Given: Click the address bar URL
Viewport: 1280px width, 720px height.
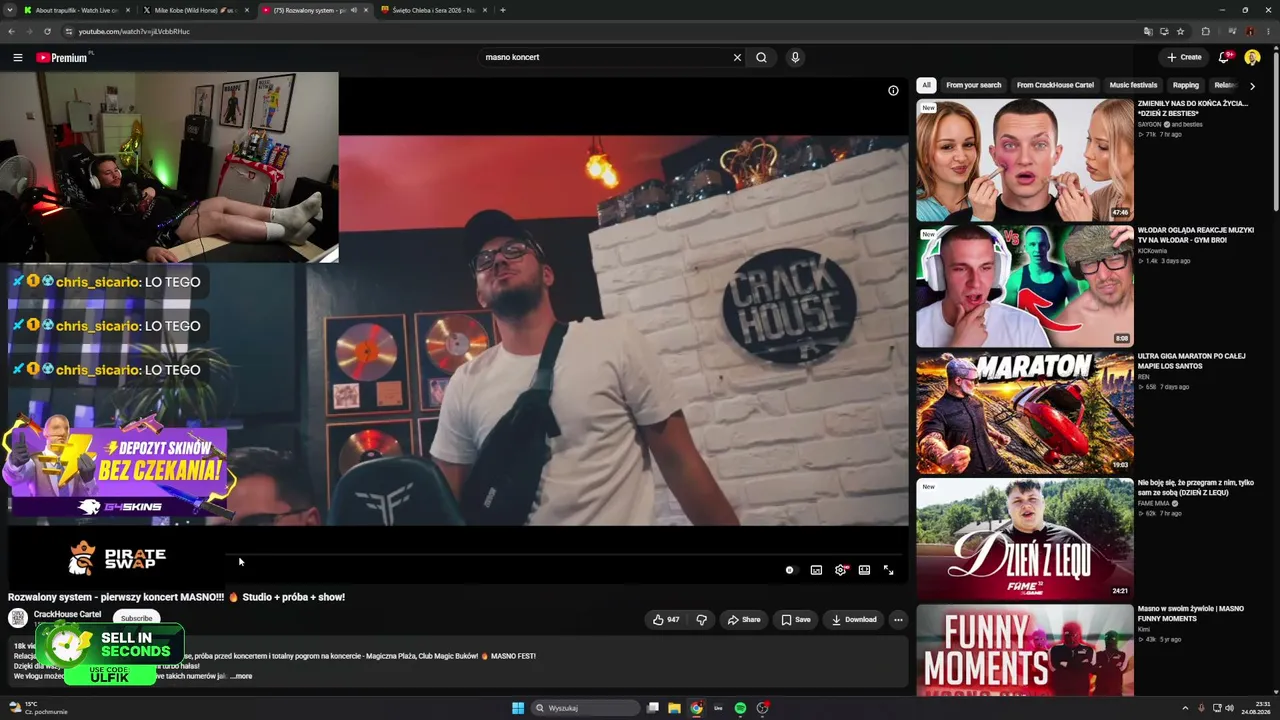Looking at the screenshot, I should click(134, 31).
